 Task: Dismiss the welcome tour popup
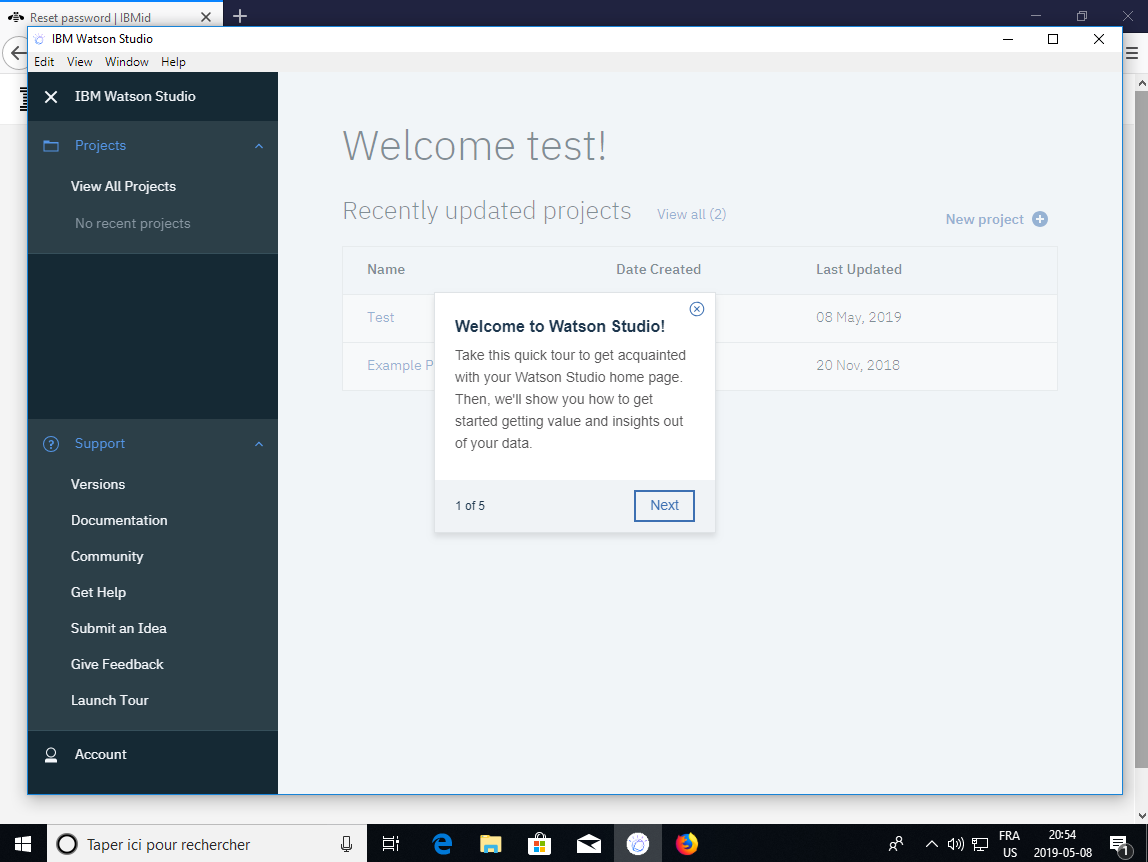[697, 309]
